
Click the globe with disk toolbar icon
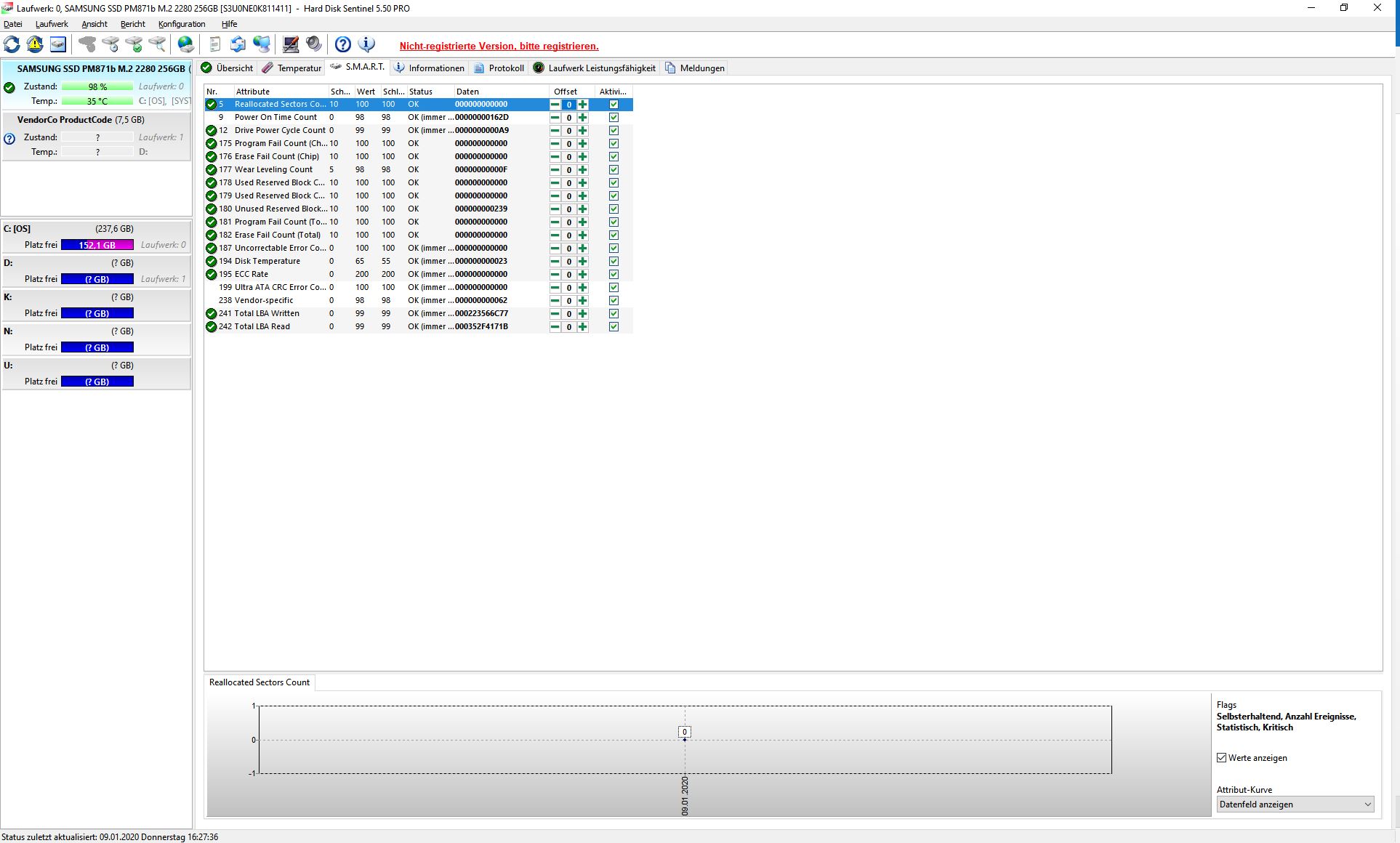[186, 45]
